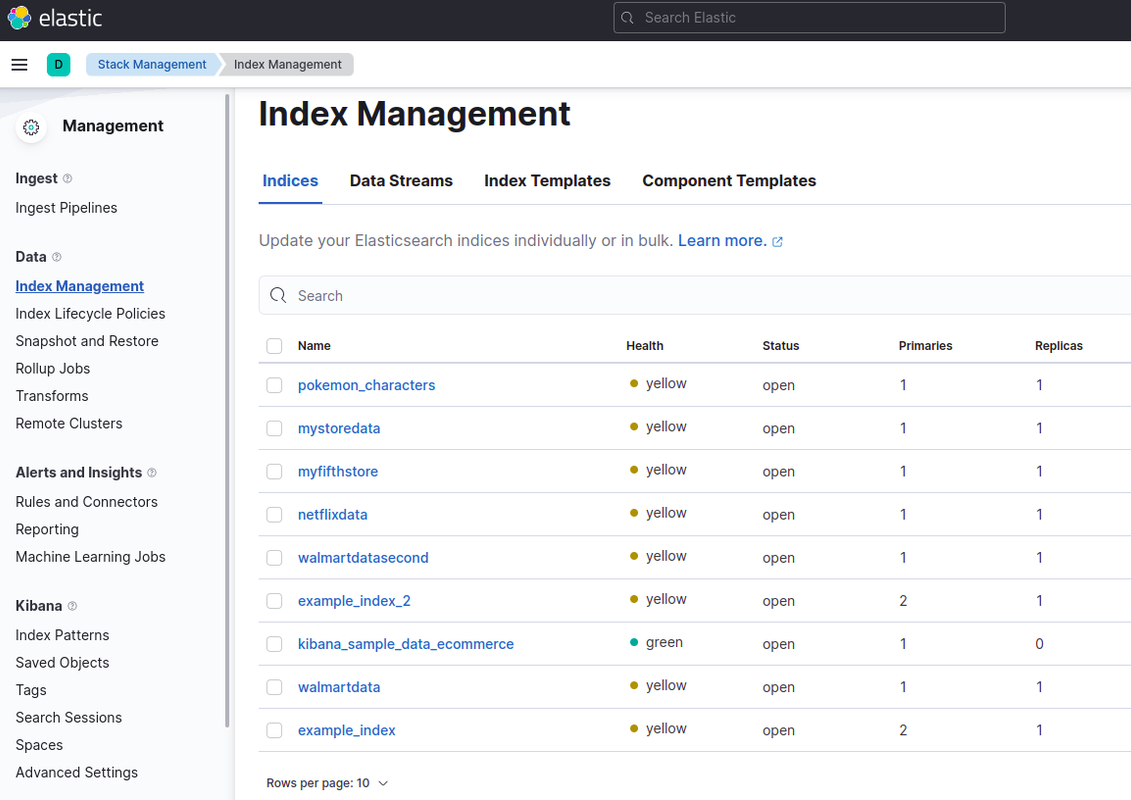Image resolution: width=1131 pixels, height=800 pixels.
Task: Switch to the Component Templates tab
Action: pyautogui.click(x=729, y=181)
